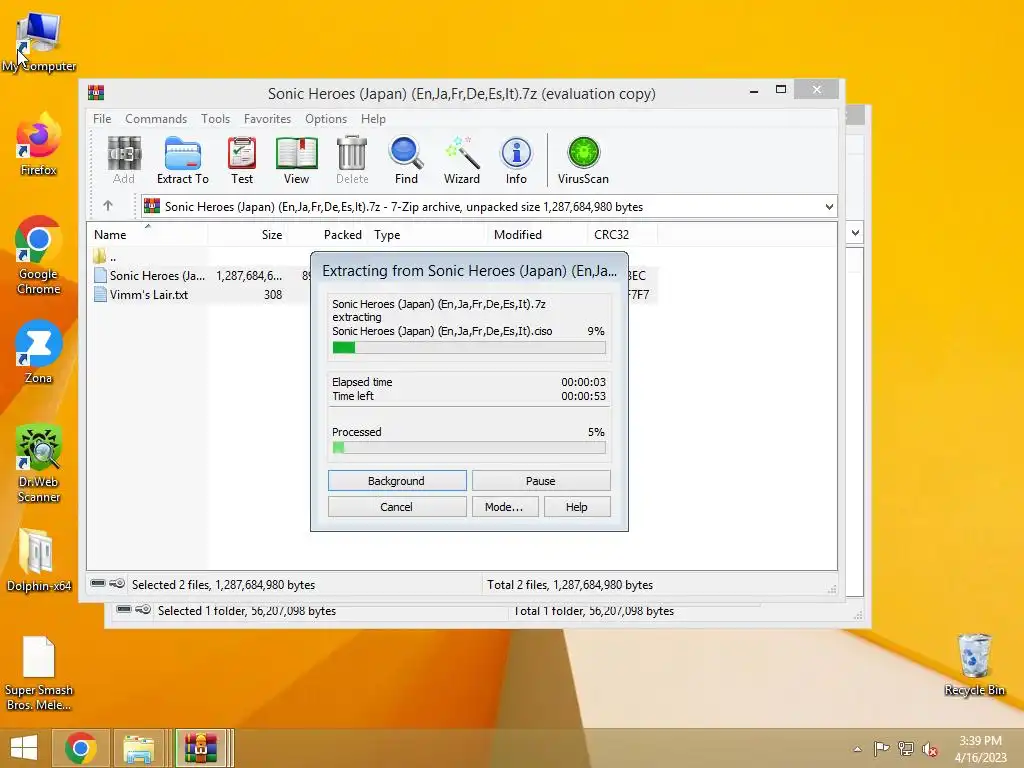Select the parent folder '..' row

pyautogui.click(x=104, y=257)
